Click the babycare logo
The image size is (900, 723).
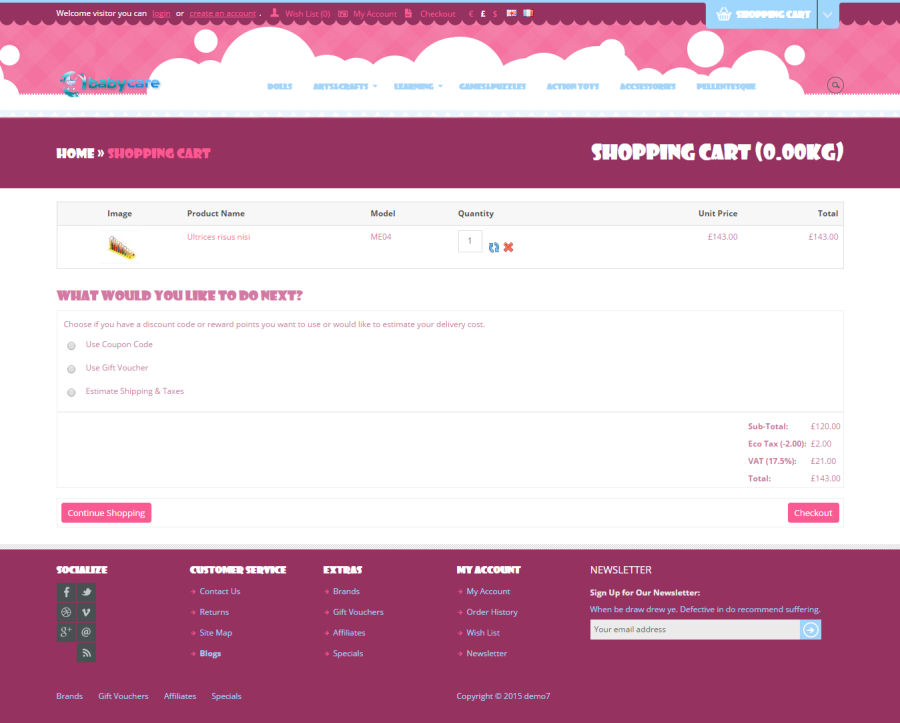(110, 84)
